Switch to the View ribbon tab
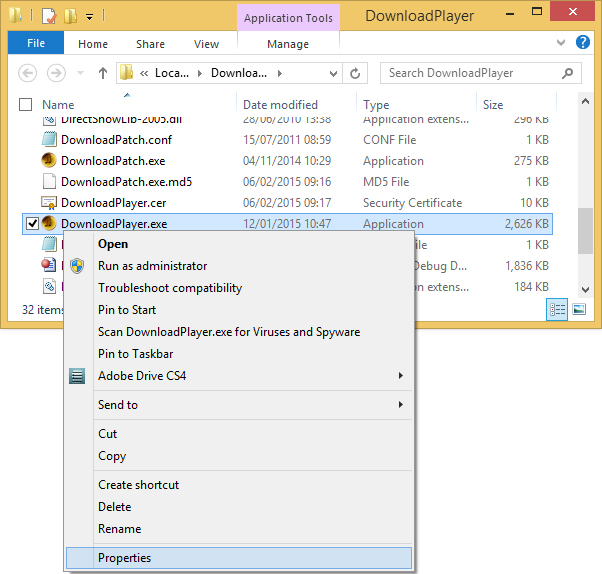This screenshot has height=574, width=602. tap(206, 44)
